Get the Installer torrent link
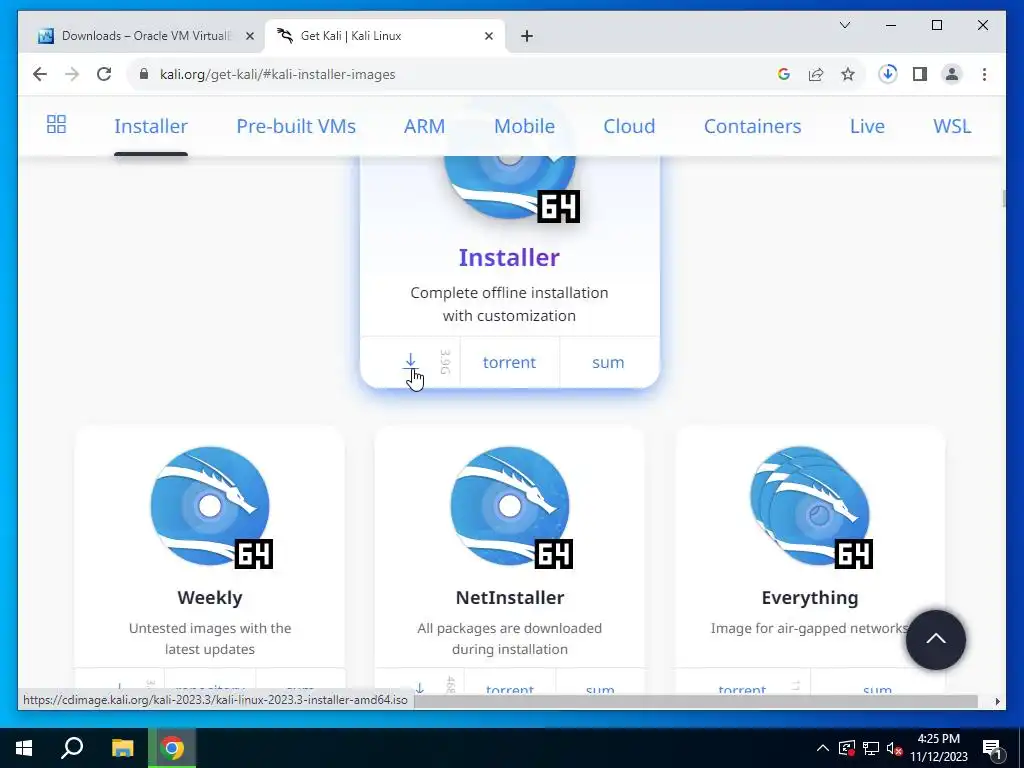This screenshot has width=1024, height=768. coord(509,362)
